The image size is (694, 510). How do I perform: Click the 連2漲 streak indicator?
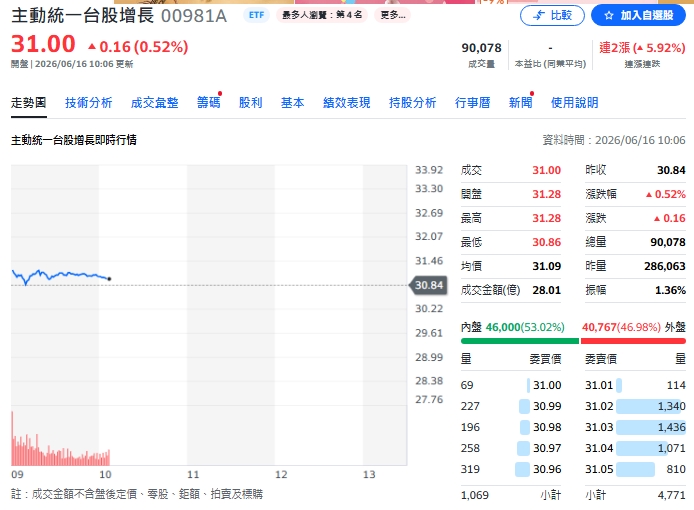[x=642, y=47]
